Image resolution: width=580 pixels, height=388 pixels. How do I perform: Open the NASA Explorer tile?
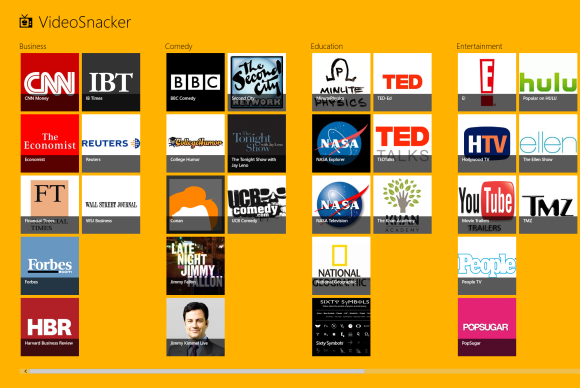[x=341, y=143]
